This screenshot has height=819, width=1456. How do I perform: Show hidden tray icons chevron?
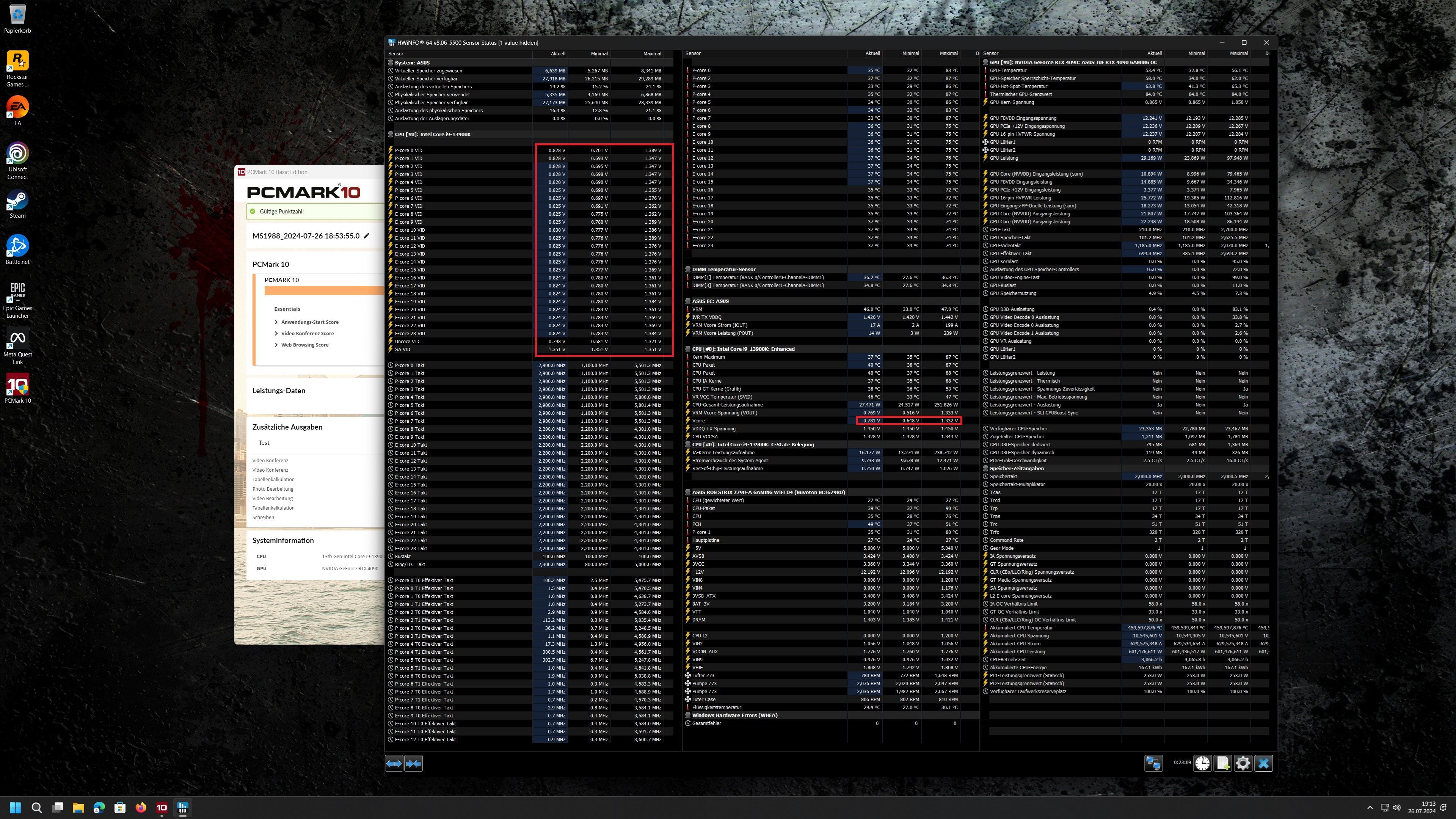1370,808
